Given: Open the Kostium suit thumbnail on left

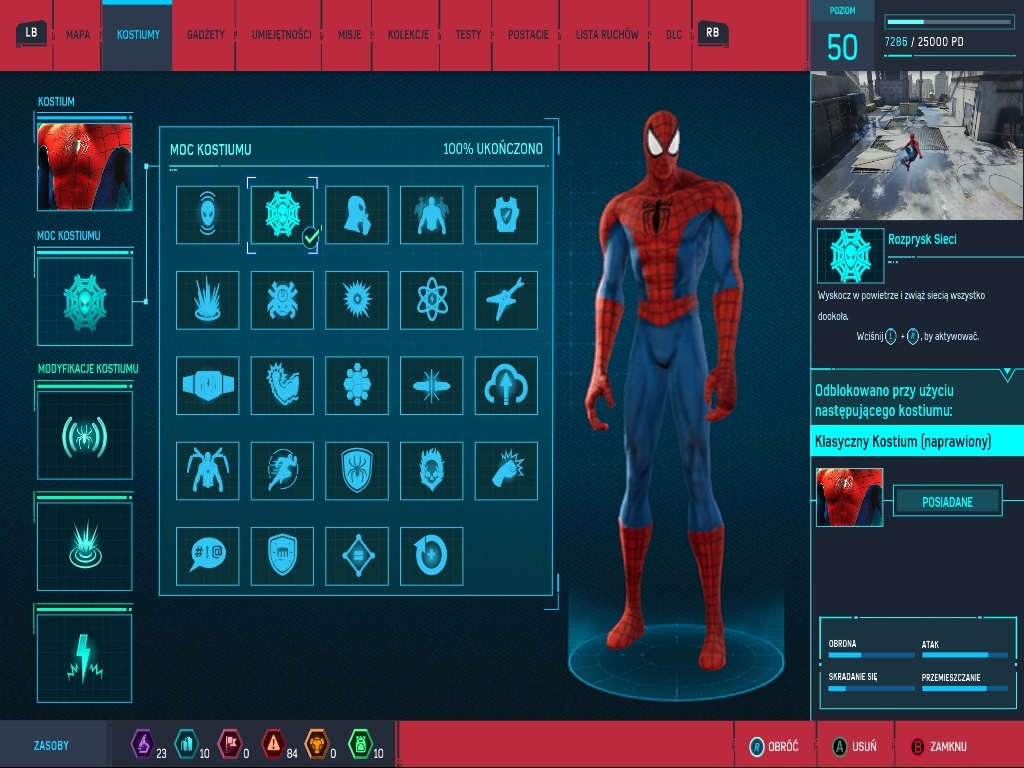Looking at the screenshot, I should coord(85,167).
